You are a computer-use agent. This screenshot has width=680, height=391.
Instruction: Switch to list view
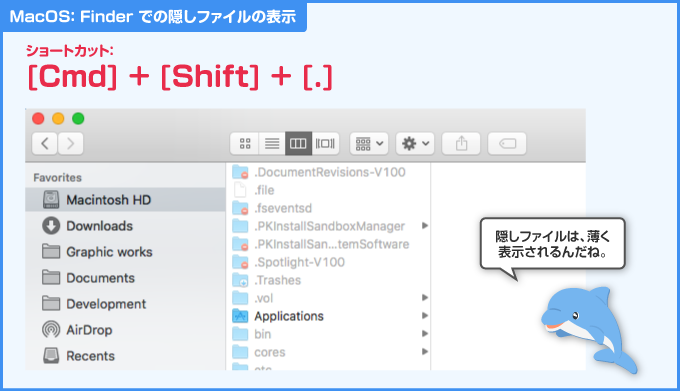click(272, 143)
